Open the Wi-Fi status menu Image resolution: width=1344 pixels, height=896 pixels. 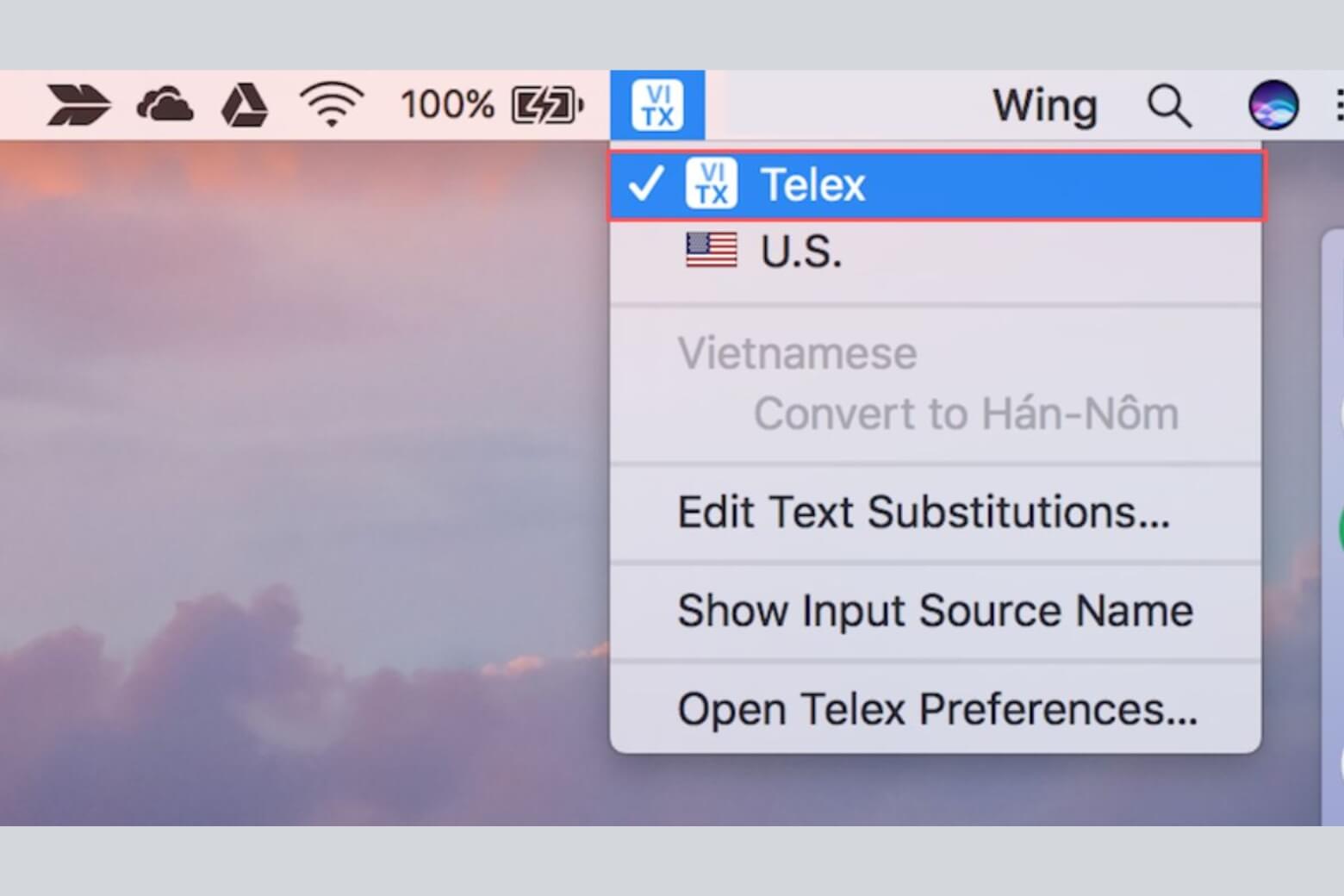[332, 106]
